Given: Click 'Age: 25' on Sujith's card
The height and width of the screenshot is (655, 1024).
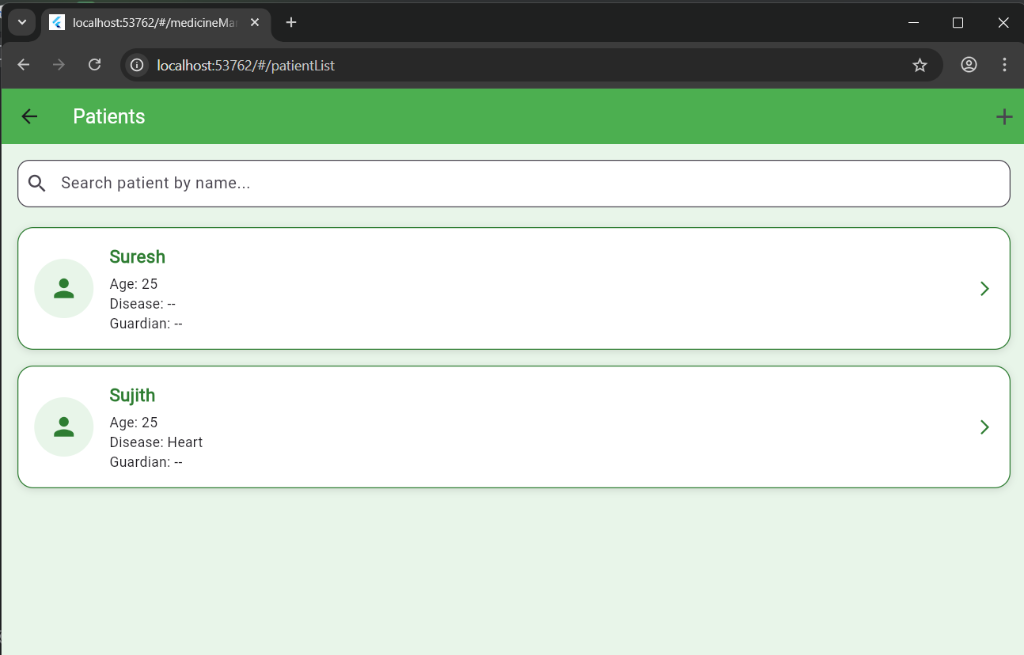Looking at the screenshot, I should click(133, 423).
